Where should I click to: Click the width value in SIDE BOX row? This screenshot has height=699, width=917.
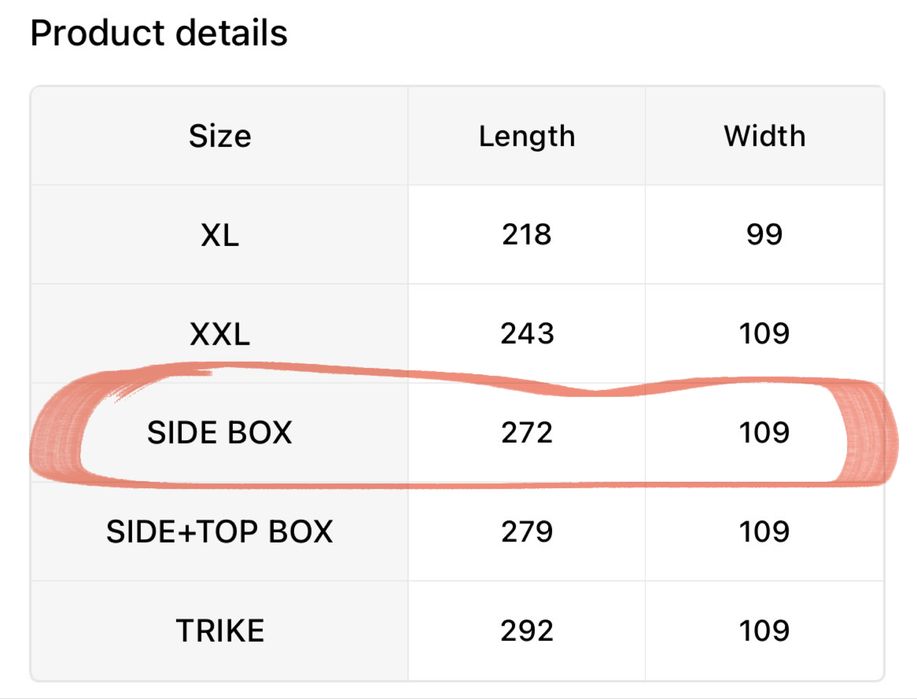tap(764, 433)
